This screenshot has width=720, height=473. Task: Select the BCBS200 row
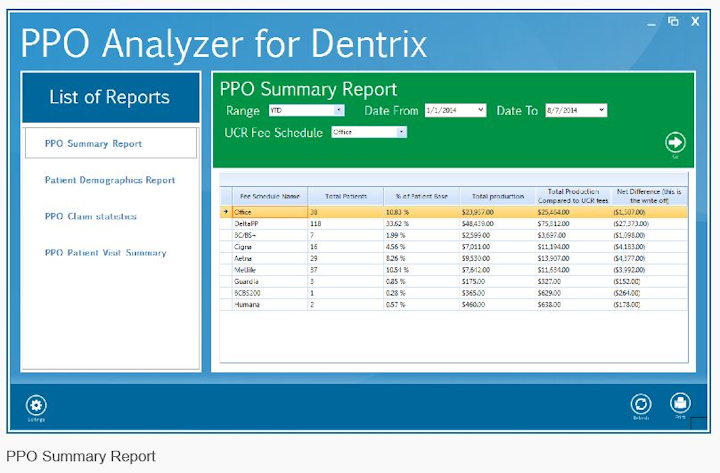[x=454, y=293]
